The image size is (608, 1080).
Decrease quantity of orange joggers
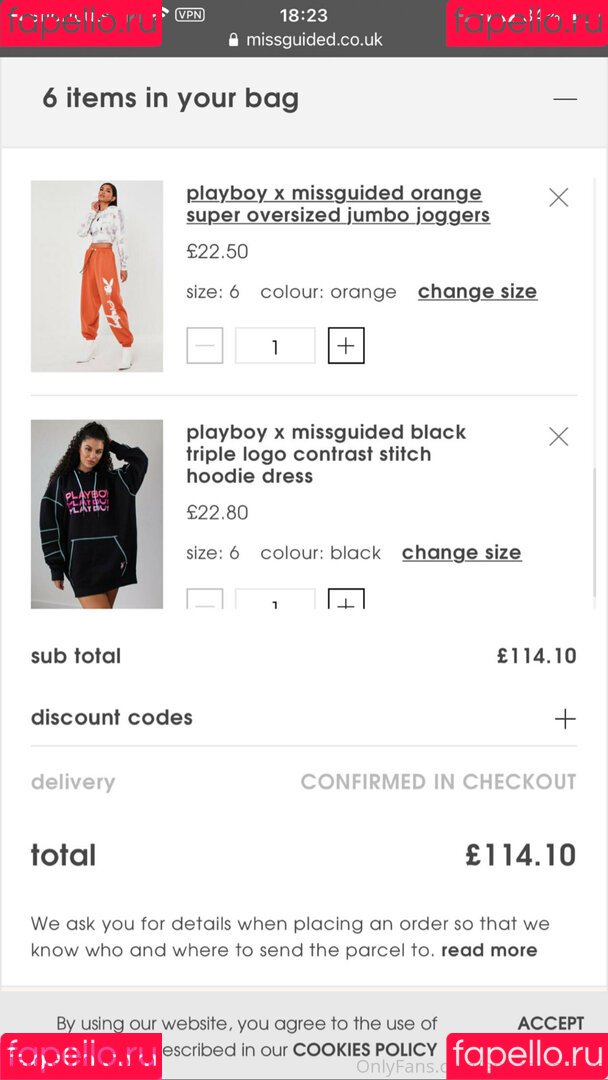205,346
